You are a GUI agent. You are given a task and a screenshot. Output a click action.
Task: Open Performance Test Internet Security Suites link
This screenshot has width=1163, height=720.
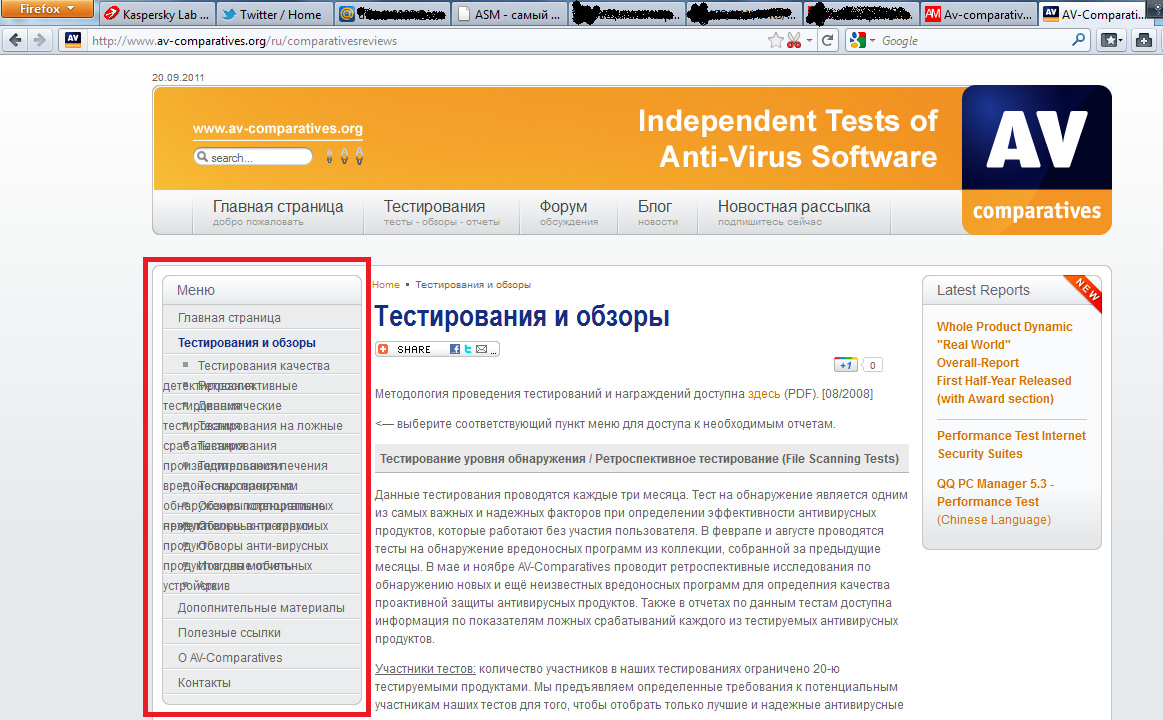click(x=1011, y=445)
